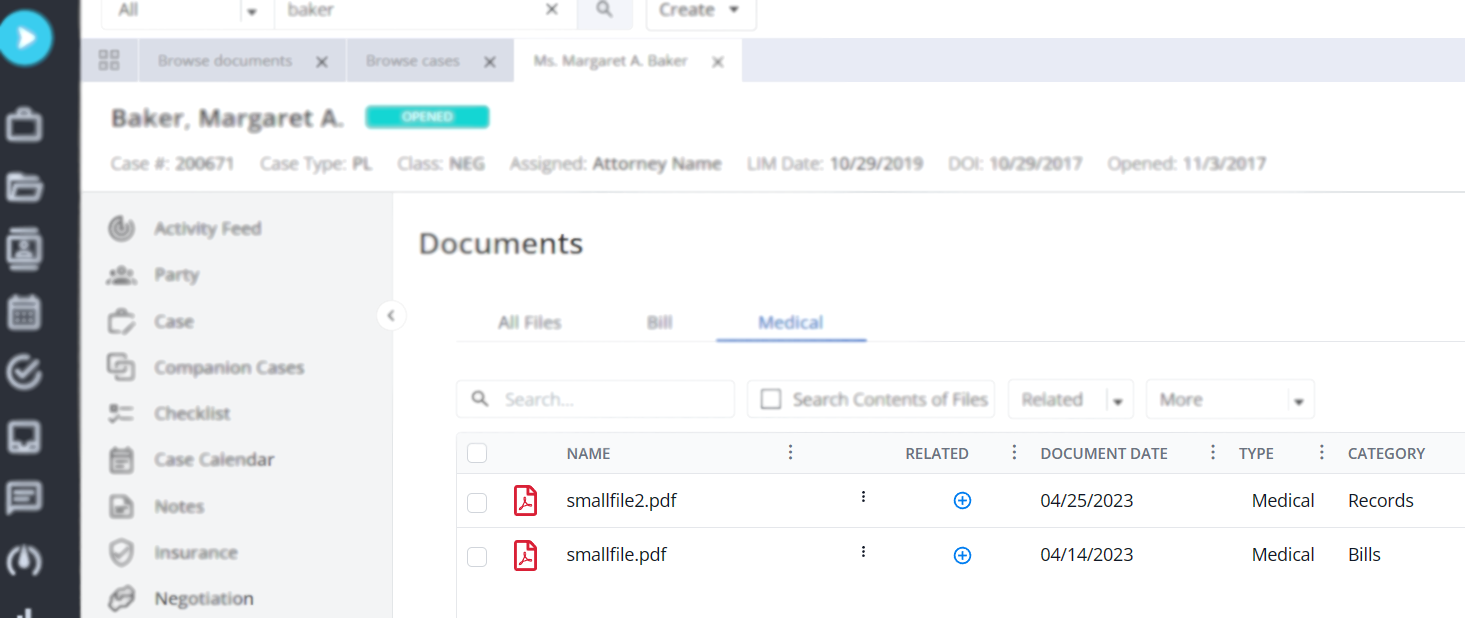Click plus icon in smallfile.pdf Related column
This screenshot has width=1465, height=618.
point(962,555)
